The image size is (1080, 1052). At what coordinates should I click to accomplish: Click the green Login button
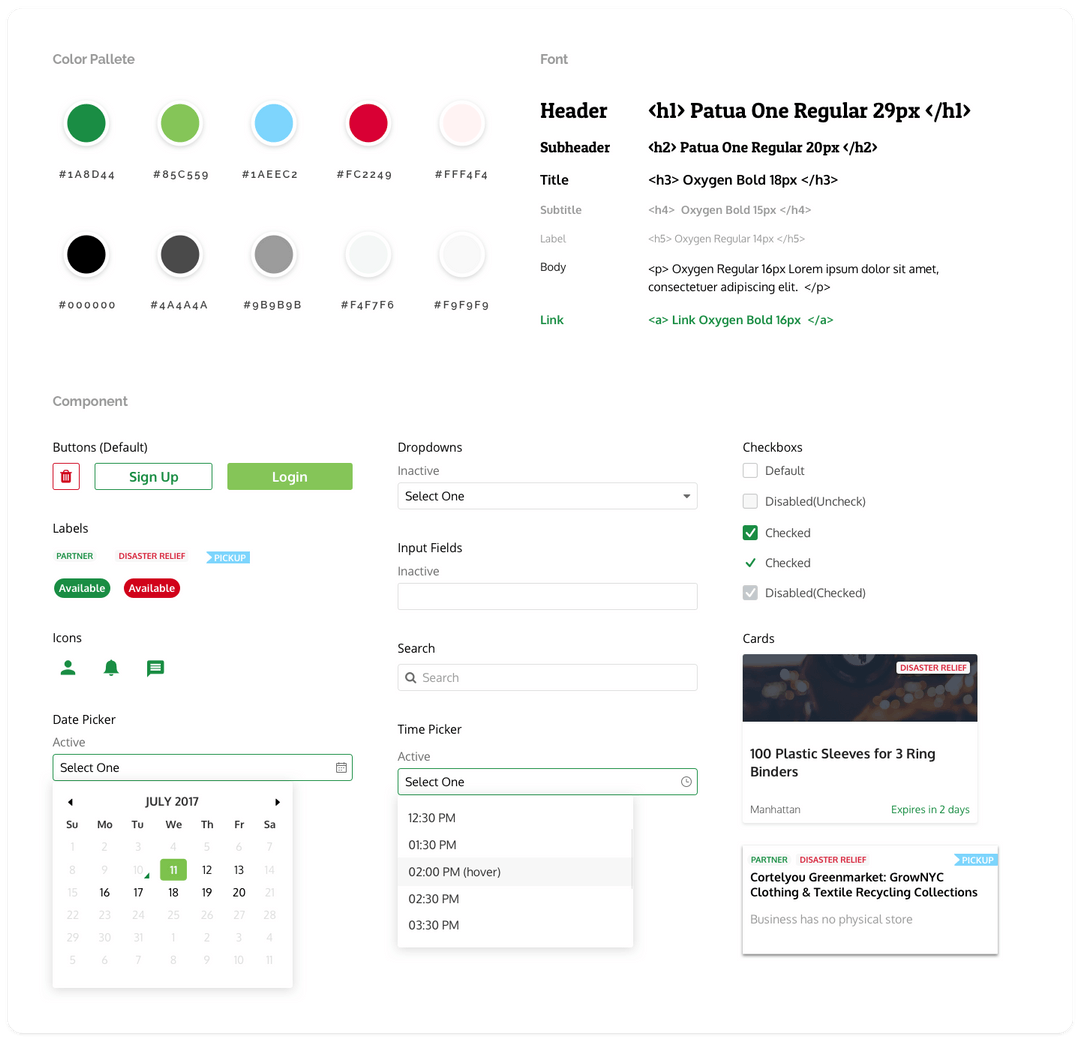(289, 476)
